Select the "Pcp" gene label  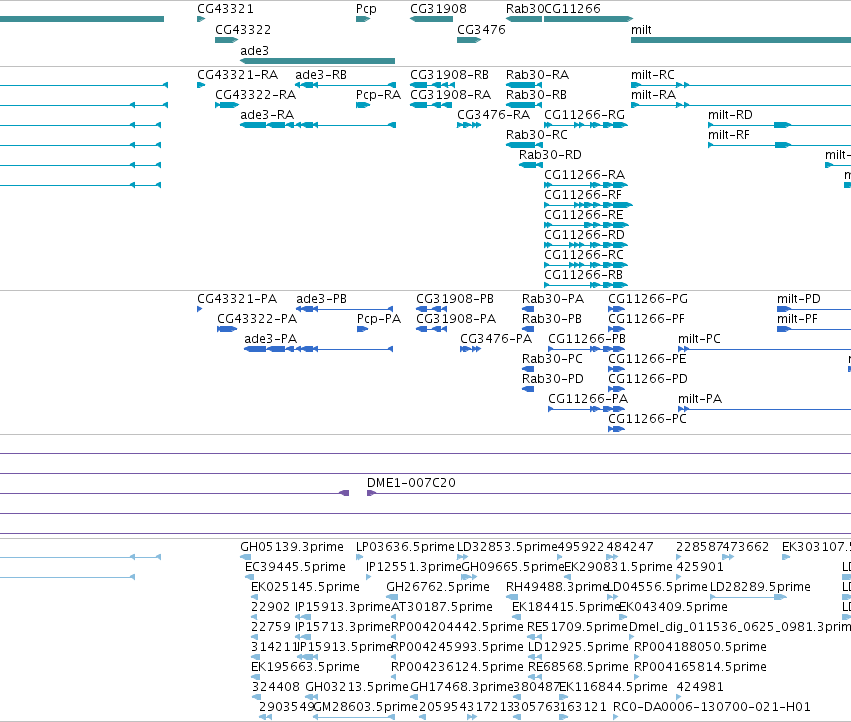(x=366, y=9)
